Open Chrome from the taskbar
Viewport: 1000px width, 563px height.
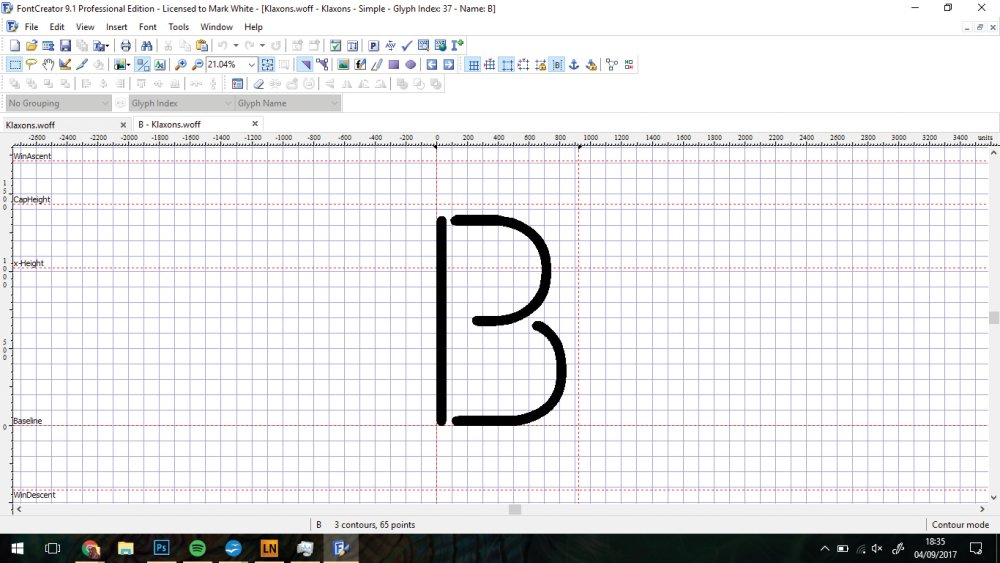click(x=91, y=548)
